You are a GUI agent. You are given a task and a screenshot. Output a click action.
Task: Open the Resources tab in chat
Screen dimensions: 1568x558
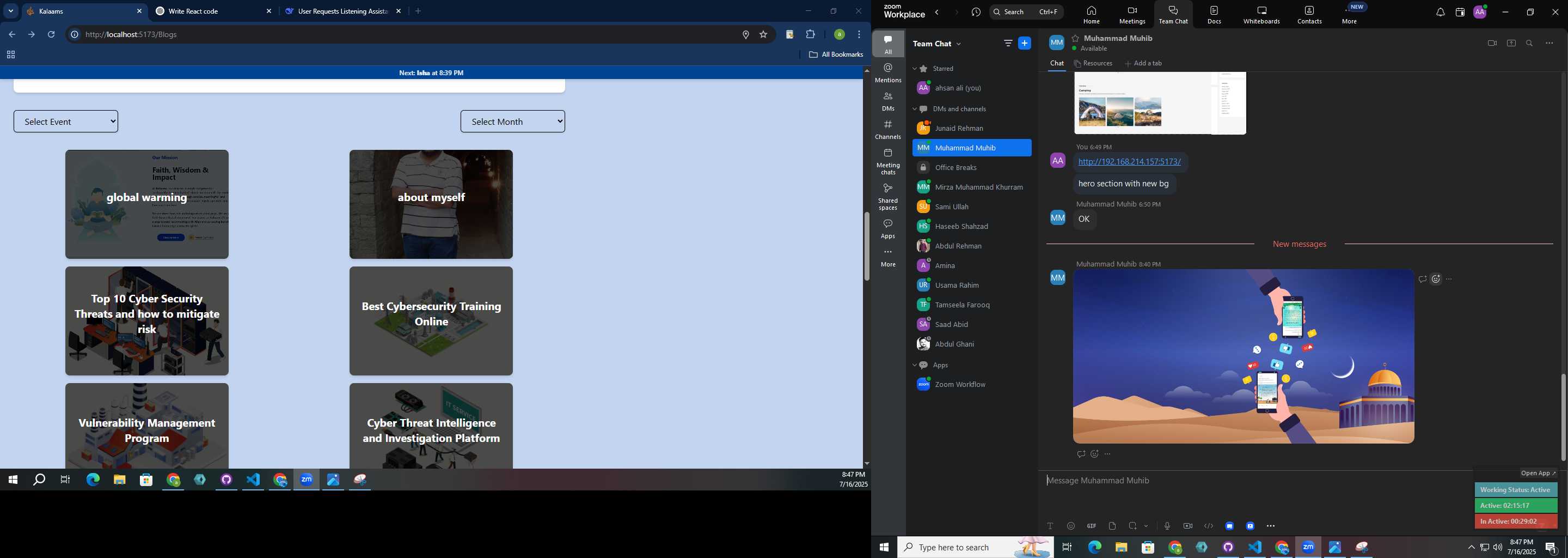pyautogui.click(x=1093, y=63)
